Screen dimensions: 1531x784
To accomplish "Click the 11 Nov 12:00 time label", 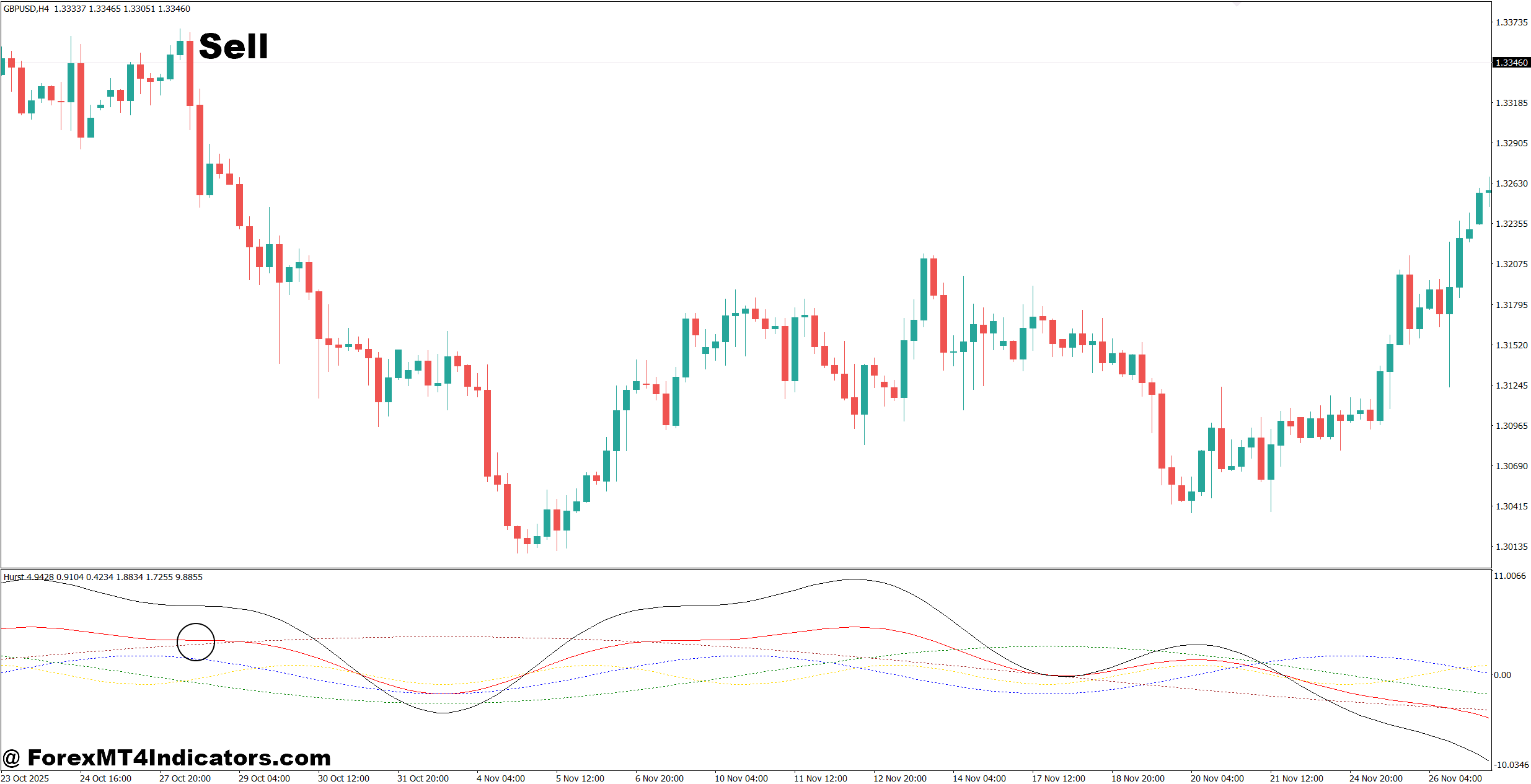I will tap(821, 778).
